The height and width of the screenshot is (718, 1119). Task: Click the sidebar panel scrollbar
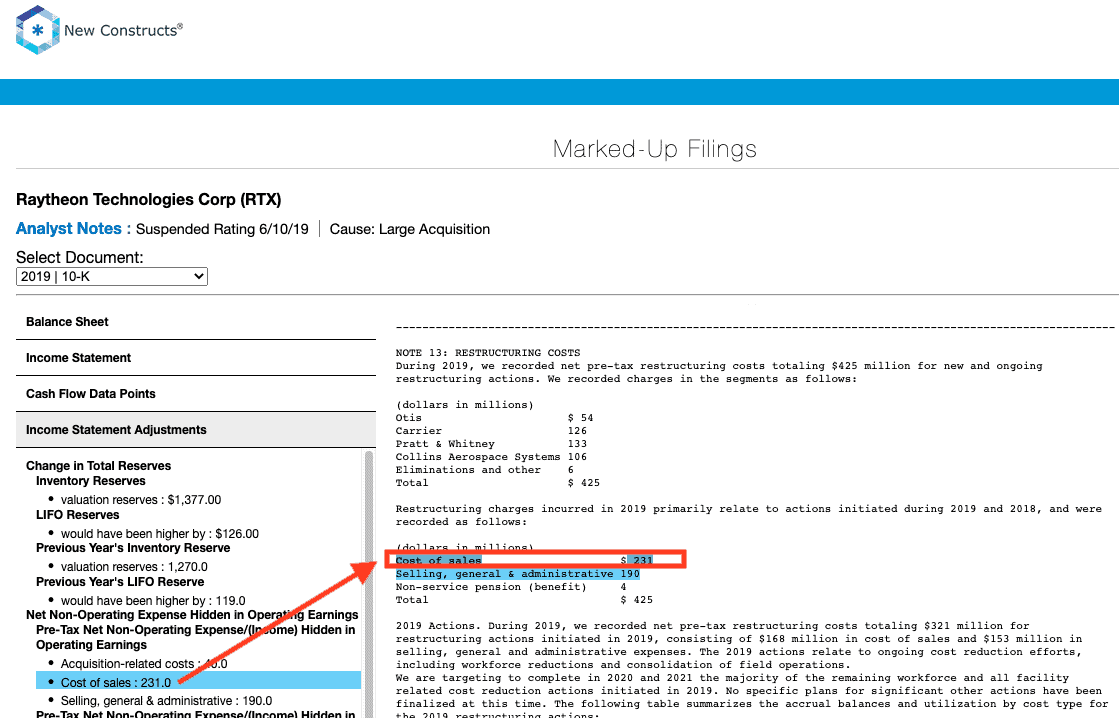point(369,583)
